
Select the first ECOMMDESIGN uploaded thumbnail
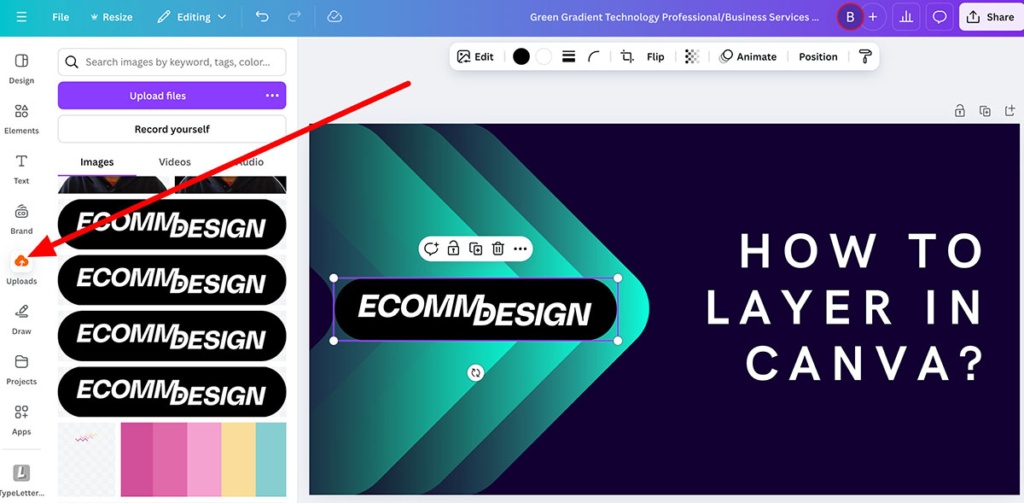pos(172,224)
